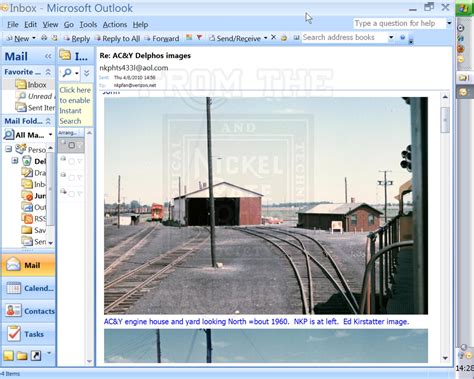Collapse the Mail Folders section

coord(48,121)
